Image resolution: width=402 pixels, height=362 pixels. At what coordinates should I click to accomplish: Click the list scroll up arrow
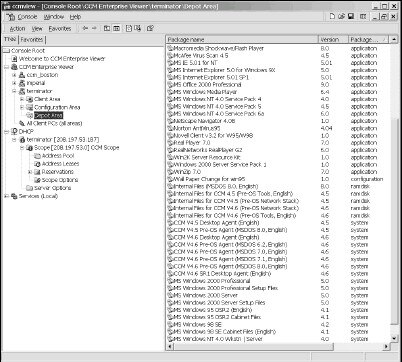point(394,40)
